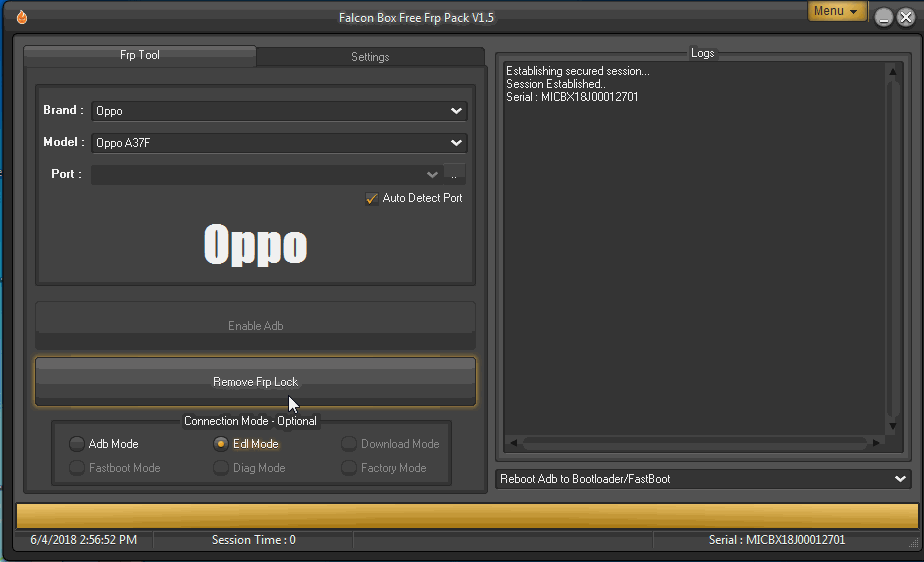The width and height of the screenshot is (924, 562).
Task: Click the logs scroll left arrow
Action: tap(513, 442)
